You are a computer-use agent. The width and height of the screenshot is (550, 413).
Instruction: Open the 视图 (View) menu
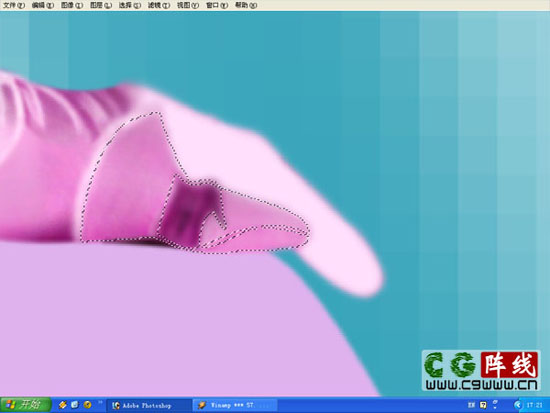[188, 5]
